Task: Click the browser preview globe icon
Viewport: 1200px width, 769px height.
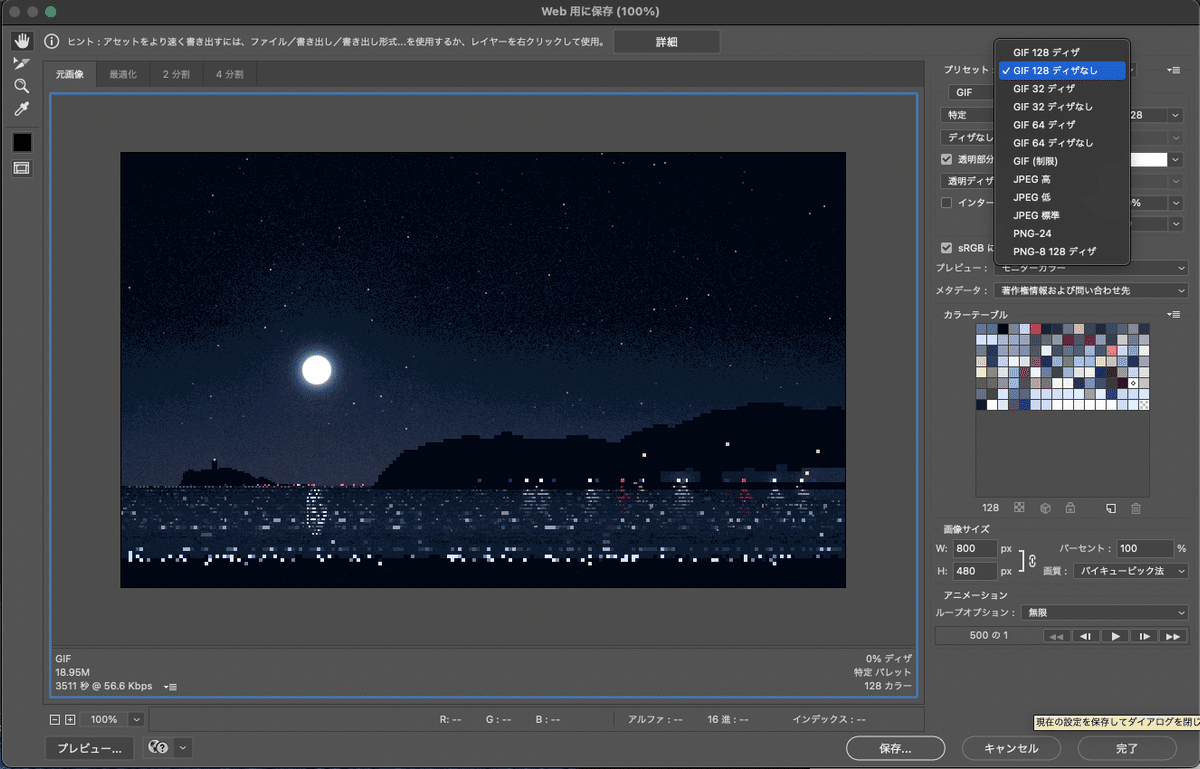Action: click(157, 747)
